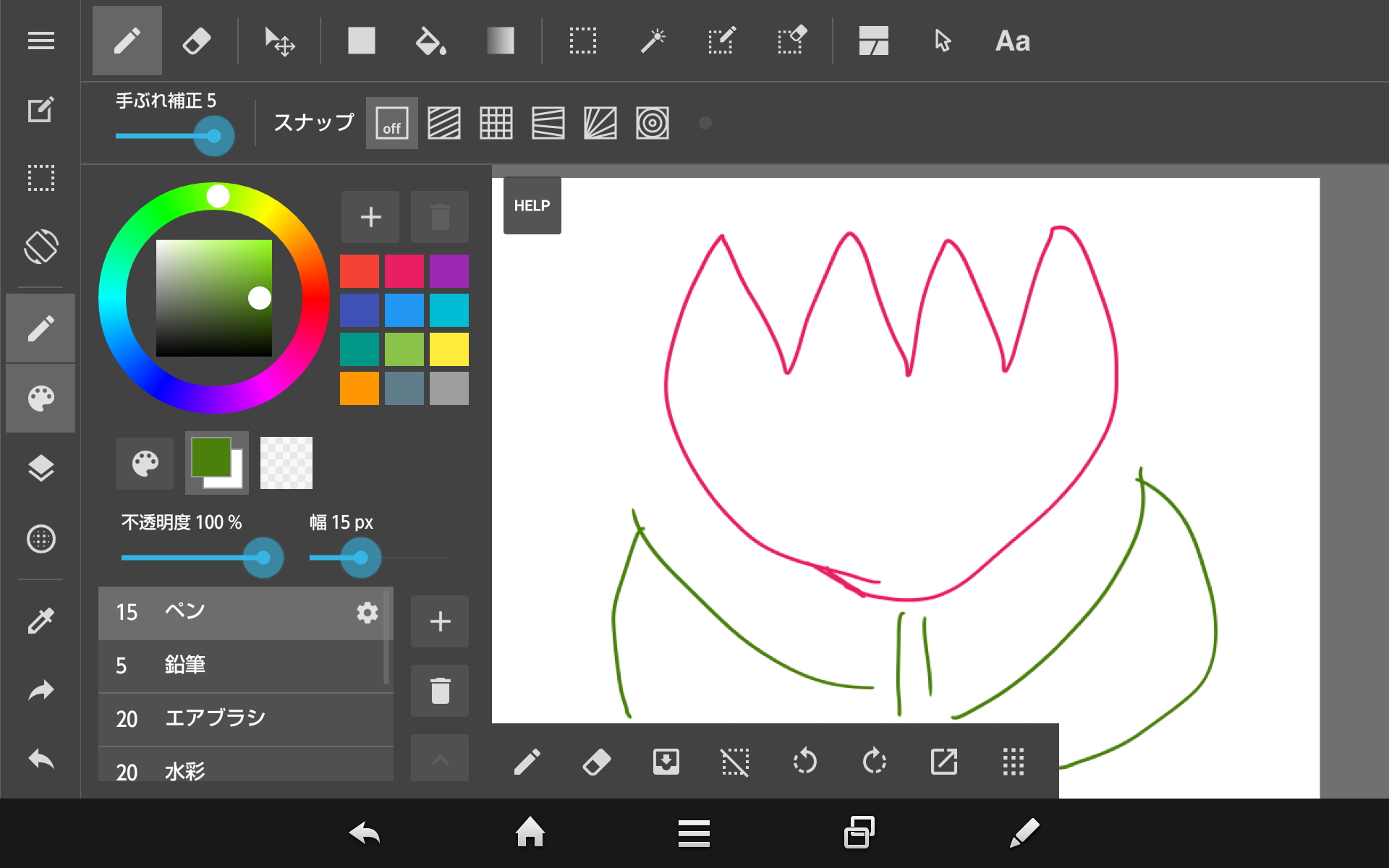Click the HELP button on canvas
The height and width of the screenshot is (868, 1389).
pyautogui.click(x=532, y=205)
